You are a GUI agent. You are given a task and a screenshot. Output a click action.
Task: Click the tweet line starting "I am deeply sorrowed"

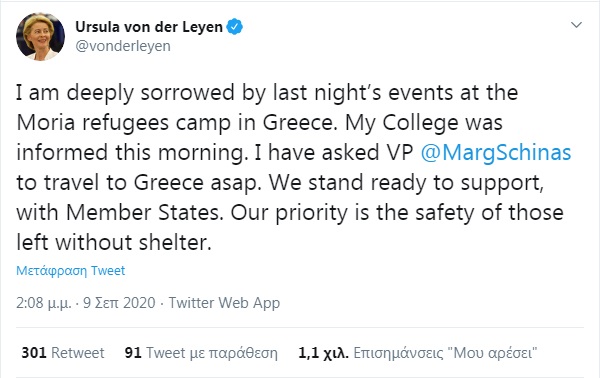267,93
